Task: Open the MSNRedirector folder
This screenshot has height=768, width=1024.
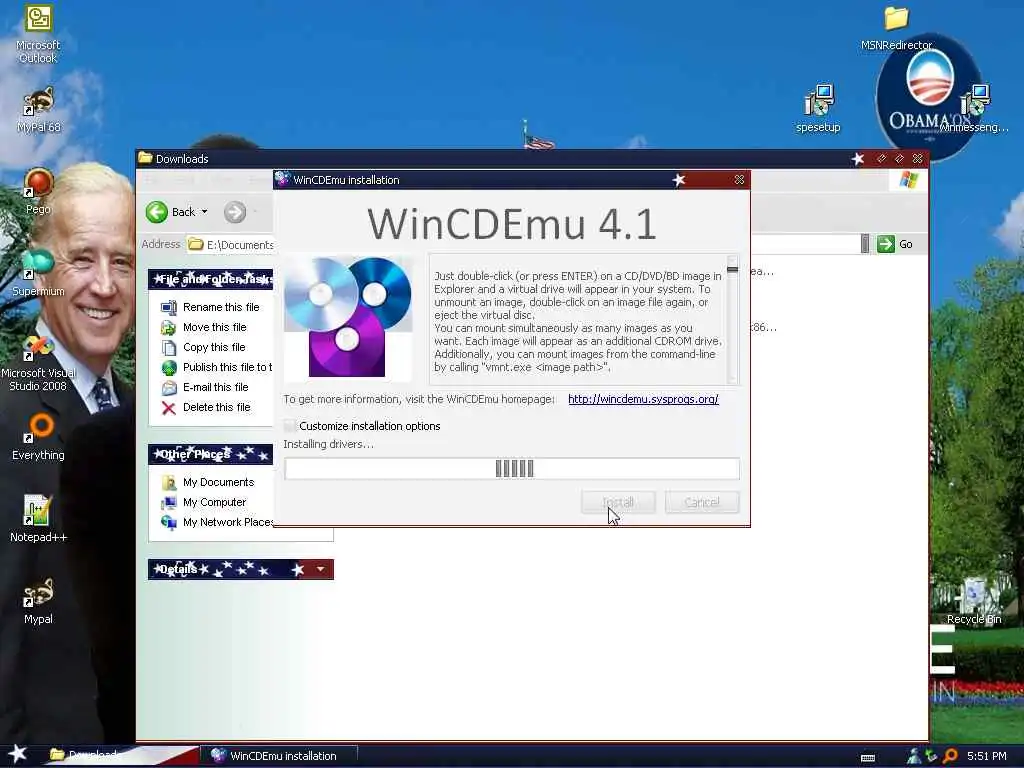Action: tap(896, 28)
